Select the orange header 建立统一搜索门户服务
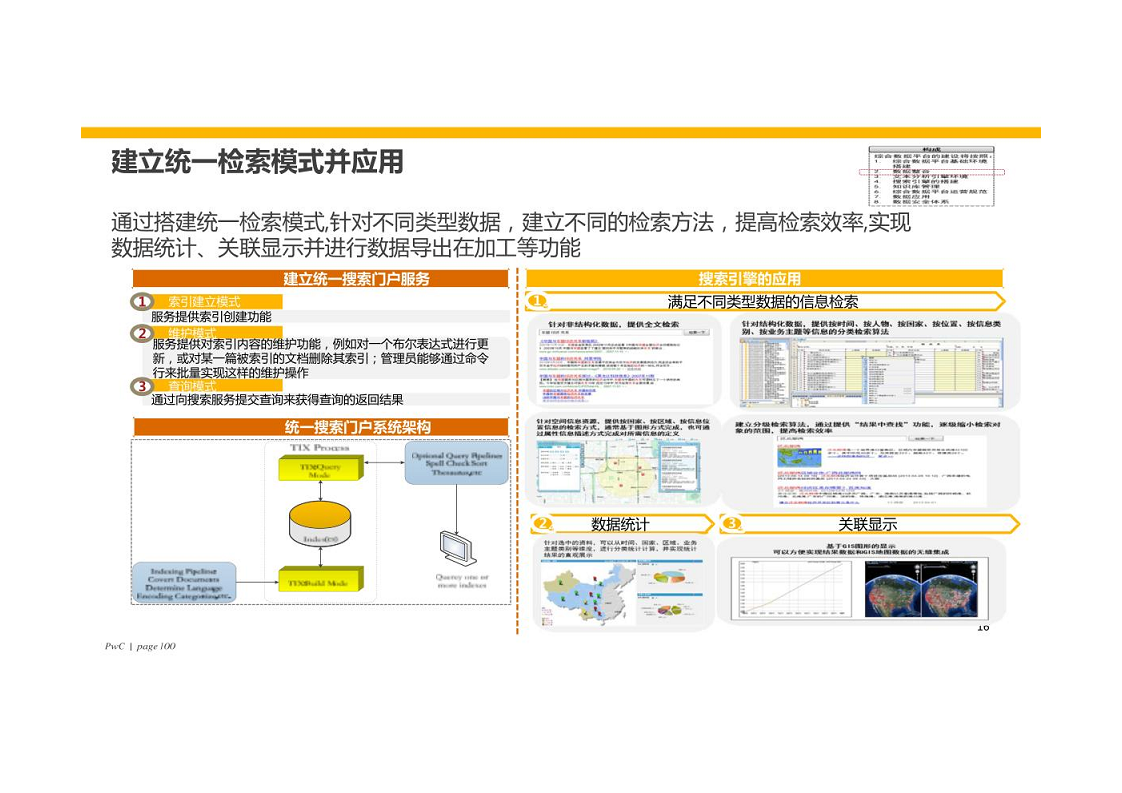The width and height of the screenshot is (1122, 793). [x=321, y=279]
